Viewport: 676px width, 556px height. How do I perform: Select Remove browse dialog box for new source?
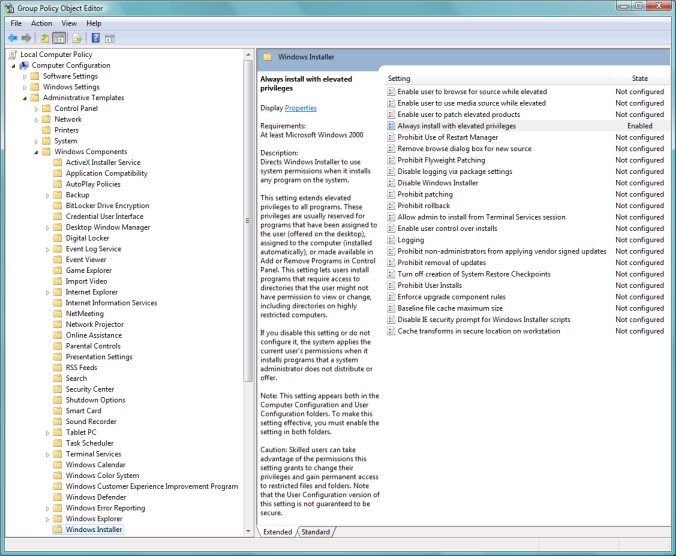pyautogui.click(x=464, y=149)
